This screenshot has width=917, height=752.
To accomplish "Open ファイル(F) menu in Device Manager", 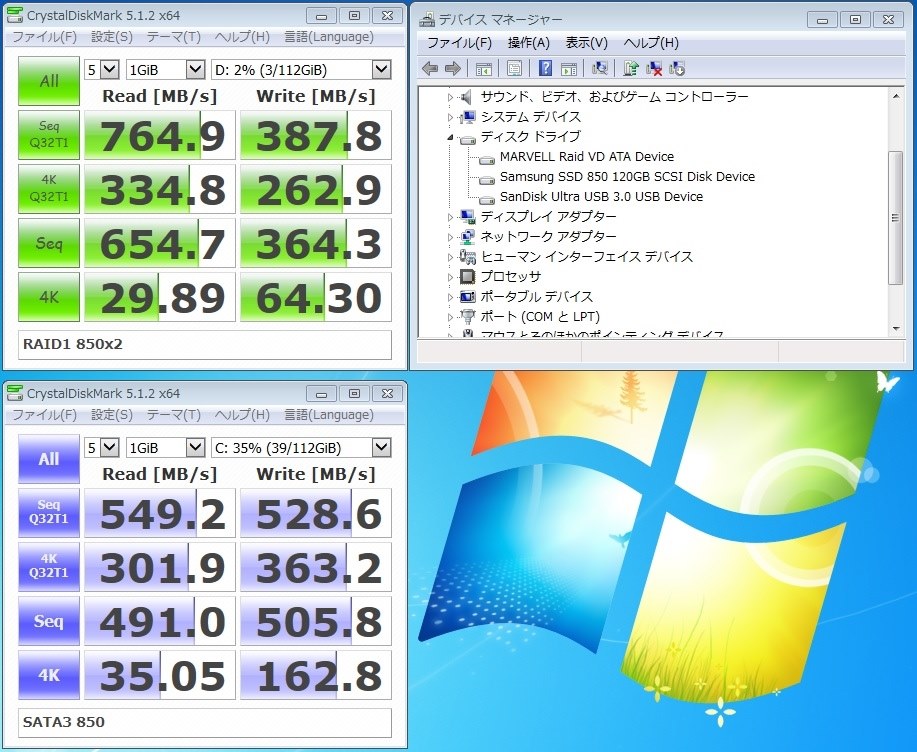I will (459, 43).
